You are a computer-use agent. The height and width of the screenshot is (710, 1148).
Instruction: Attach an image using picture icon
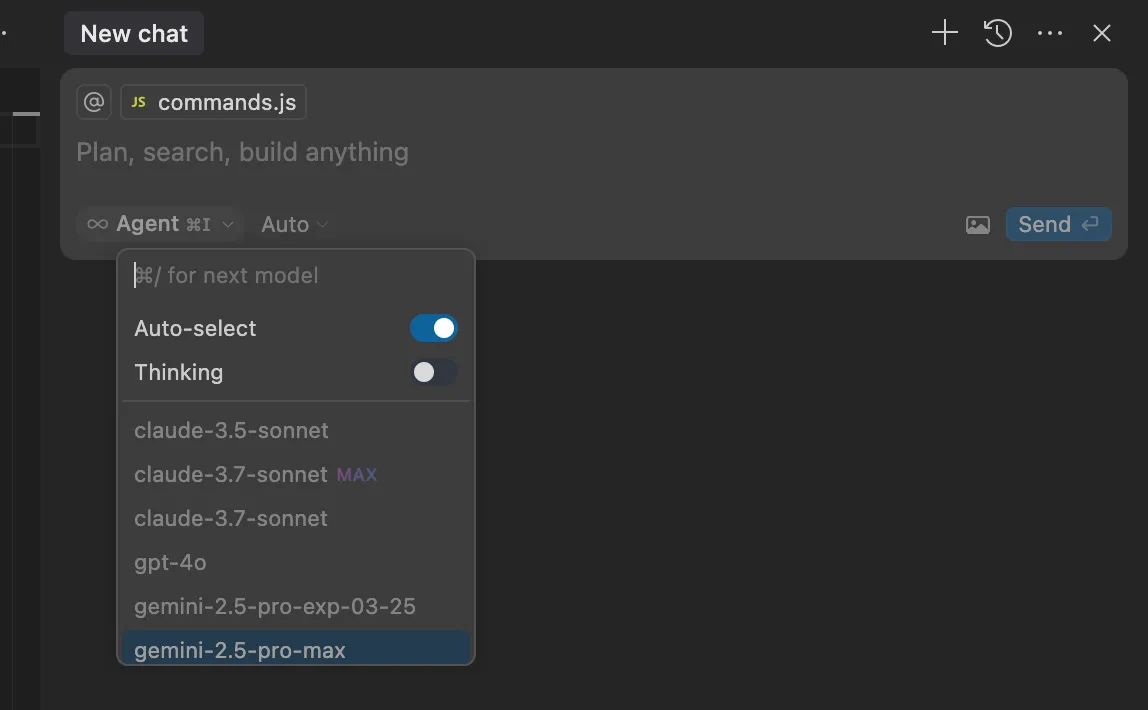[x=977, y=225]
